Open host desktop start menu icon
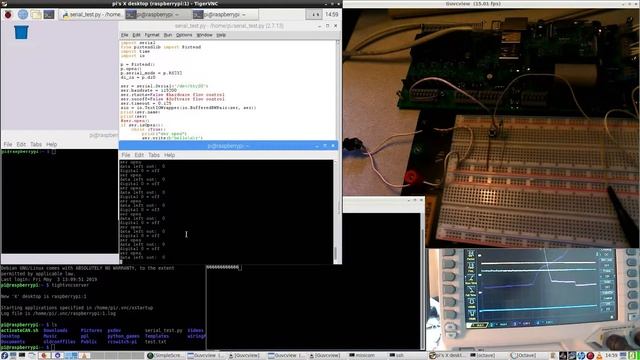The image size is (640, 360). [4, 356]
